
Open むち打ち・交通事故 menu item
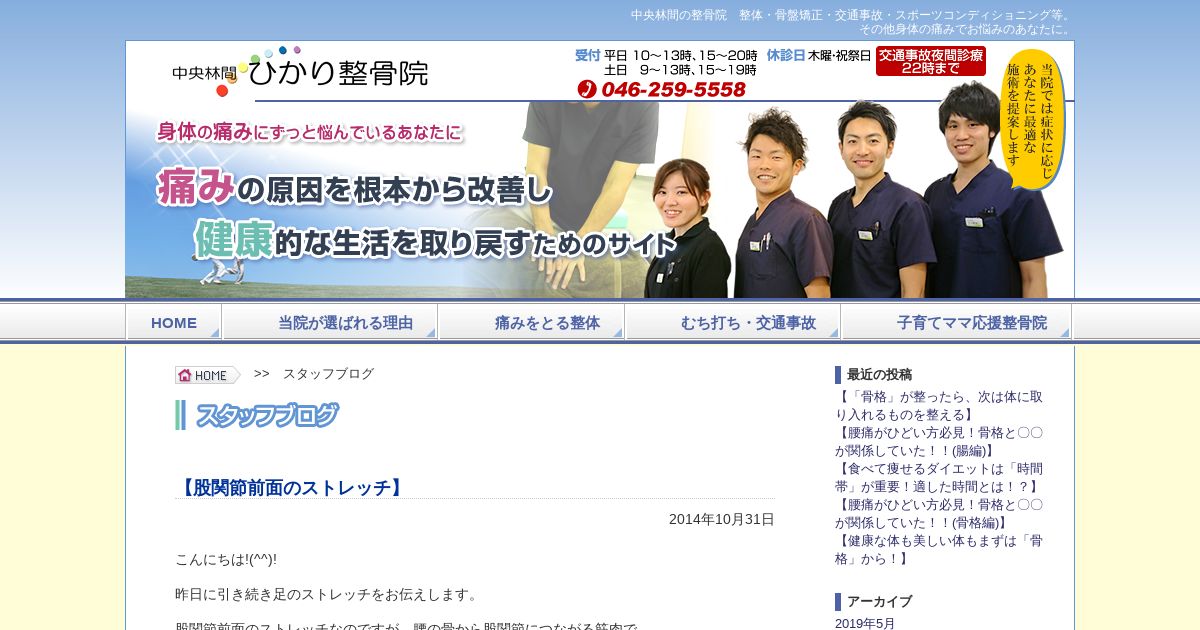point(733,322)
